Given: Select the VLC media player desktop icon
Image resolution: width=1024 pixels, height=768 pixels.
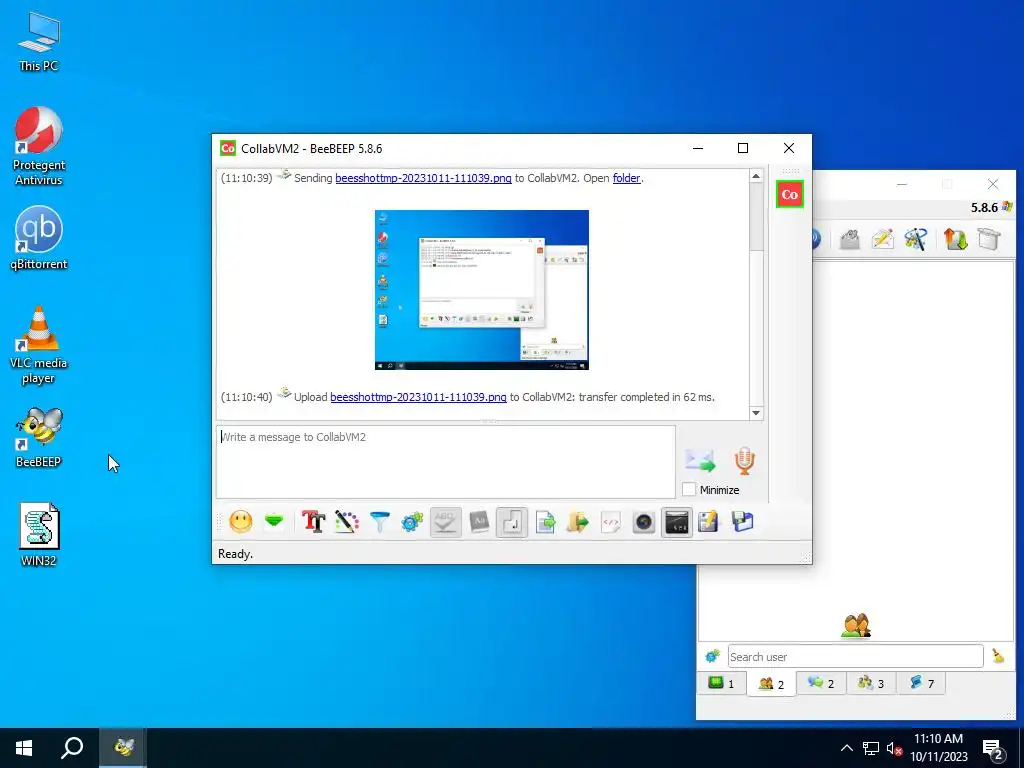Looking at the screenshot, I should (39, 345).
